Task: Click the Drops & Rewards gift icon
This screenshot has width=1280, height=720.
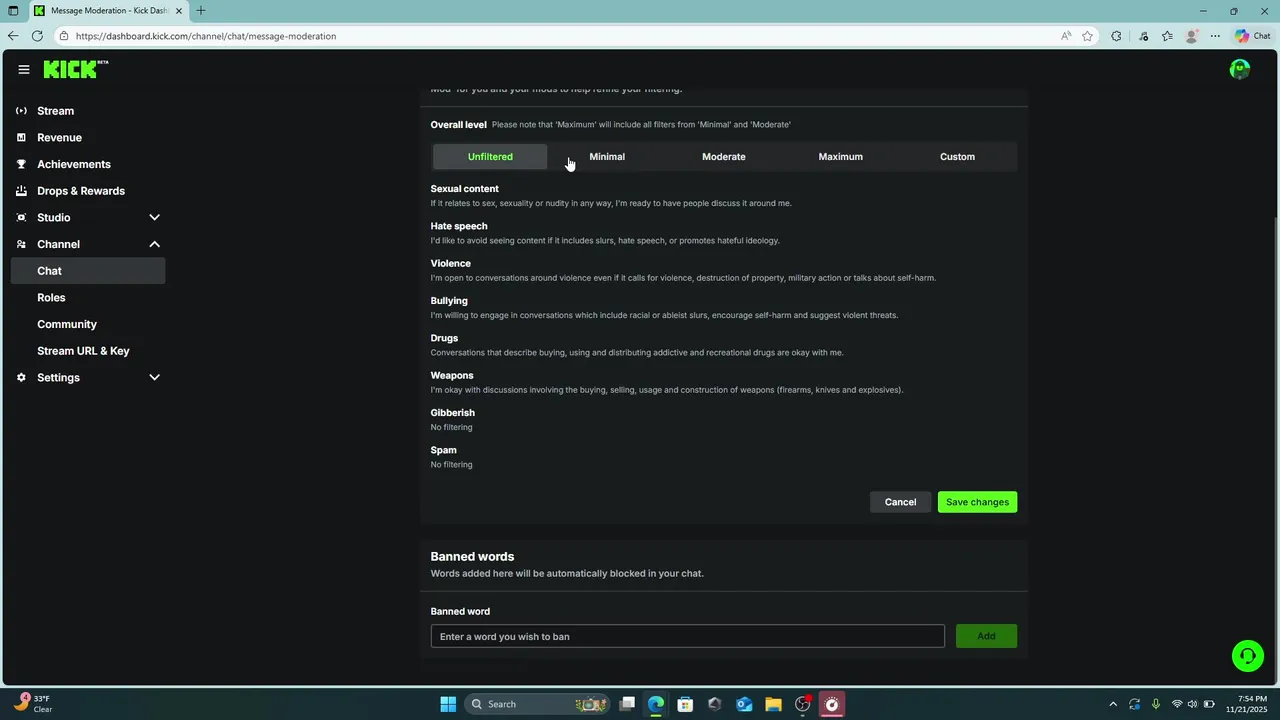Action: coord(21,191)
